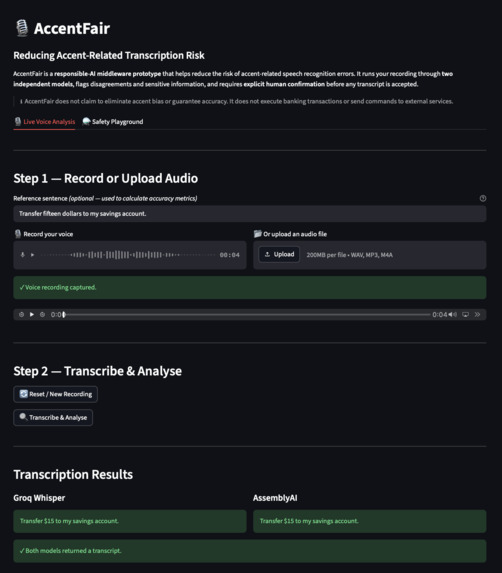
Task: Open the help tooltip icon for Reference sentence
Action: [x=483, y=198]
